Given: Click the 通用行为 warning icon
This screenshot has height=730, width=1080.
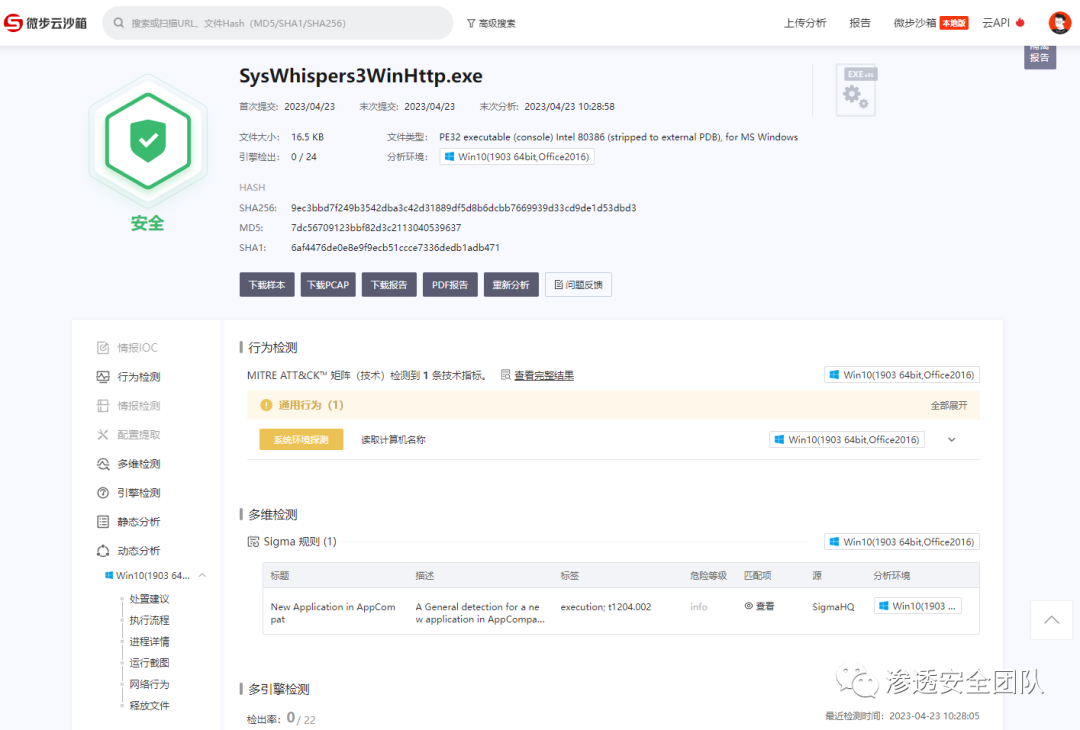Looking at the screenshot, I should pyautogui.click(x=266, y=405).
